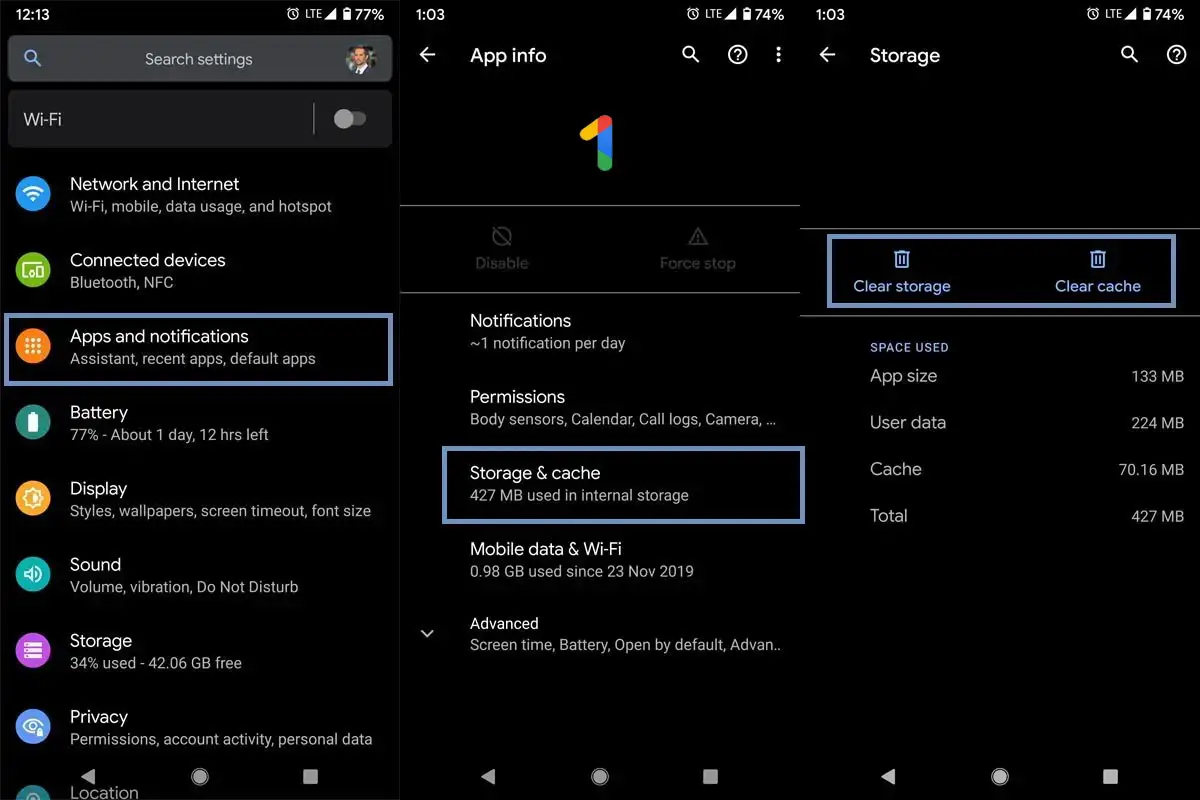
Task: Open three-dot overflow menu in App info
Action: [778, 55]
